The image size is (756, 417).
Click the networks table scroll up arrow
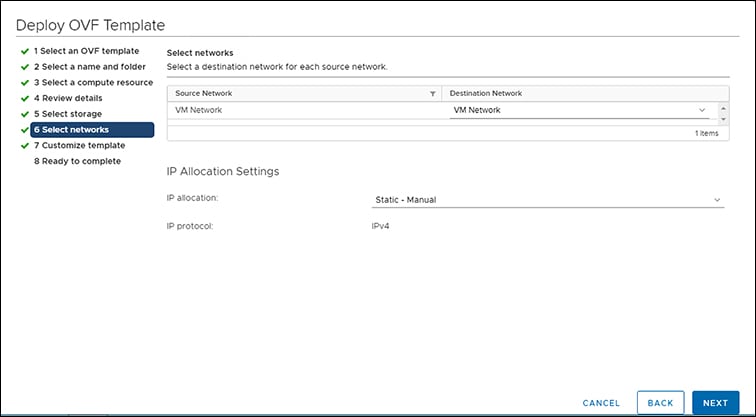tap(723, 108)
